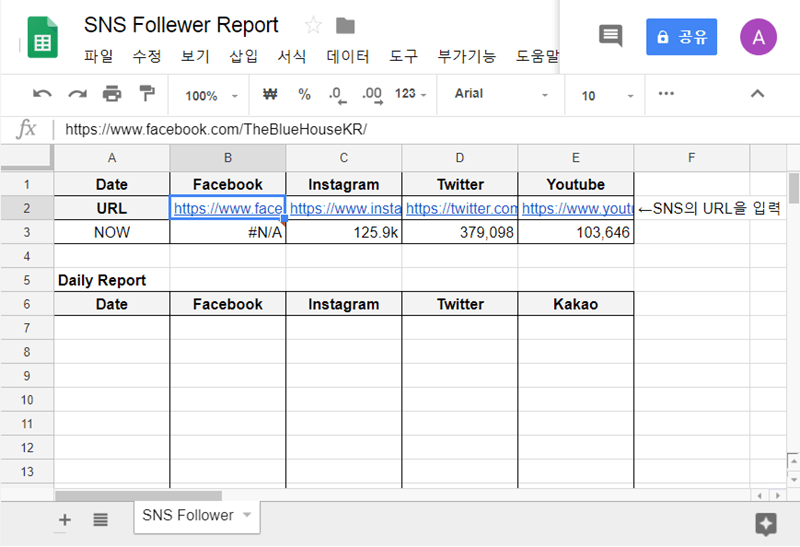Click the scroll right arrow
Image resolution: width=800 pixels, height=547 pixels.
[x=778, y=495]
